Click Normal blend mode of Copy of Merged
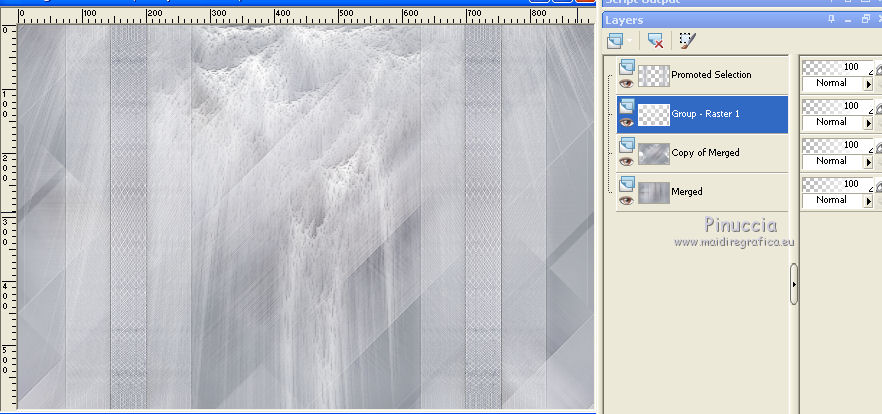Viewport: 882px width, 414px height. (832, 161)
